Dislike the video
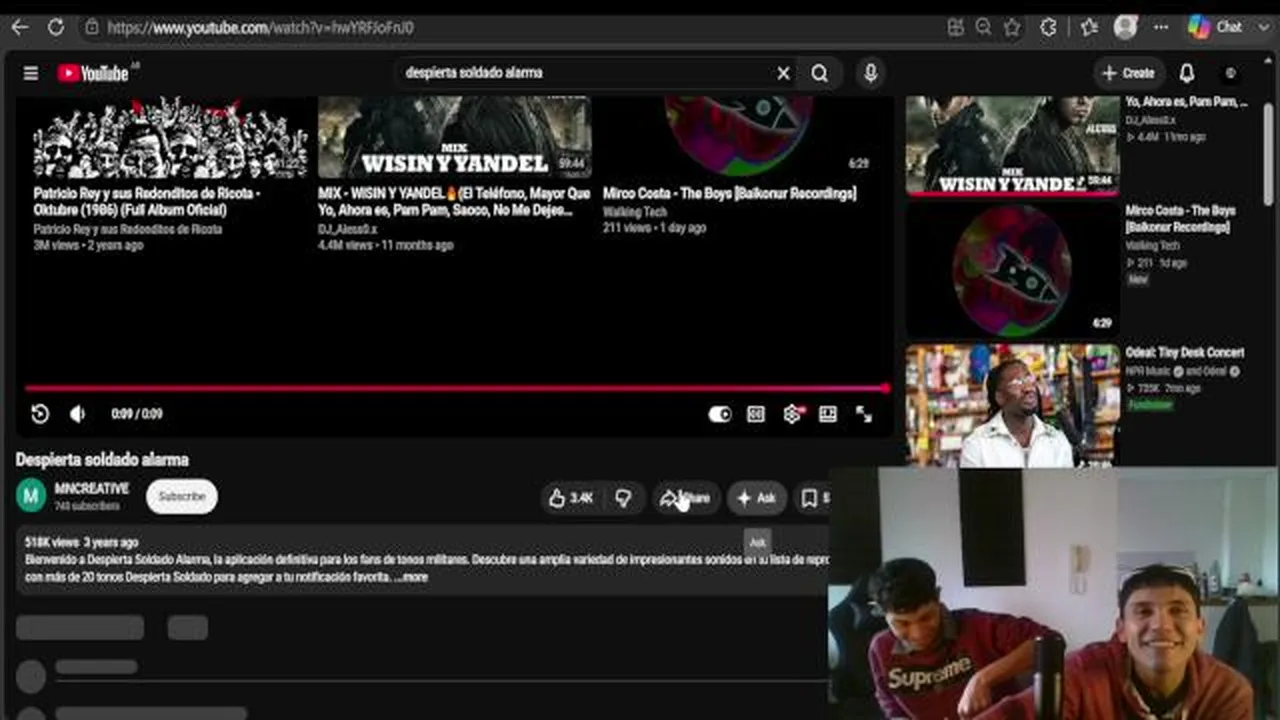 [623, 498]
